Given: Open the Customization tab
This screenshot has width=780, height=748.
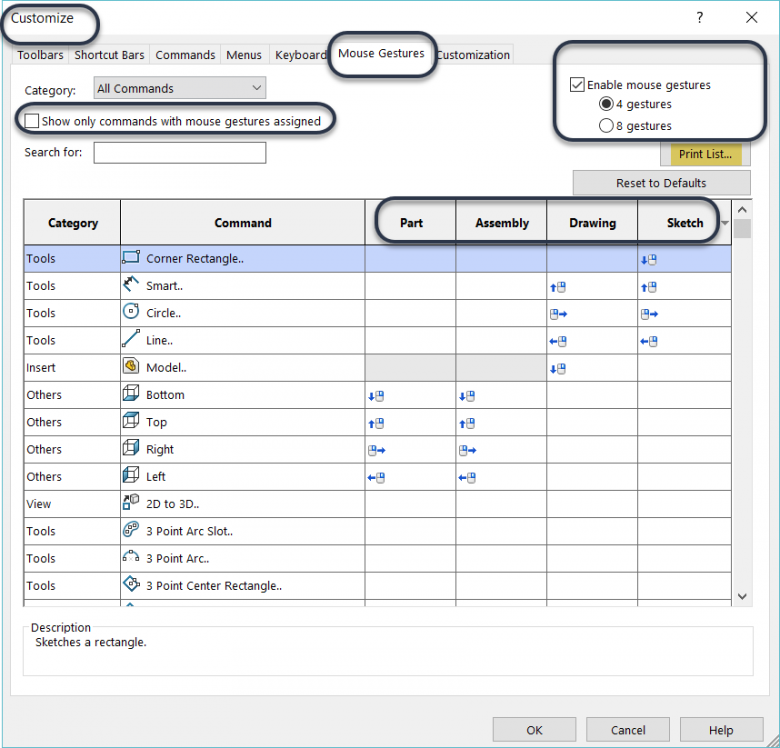Looking at the screenshot, I should pos(473,55).
